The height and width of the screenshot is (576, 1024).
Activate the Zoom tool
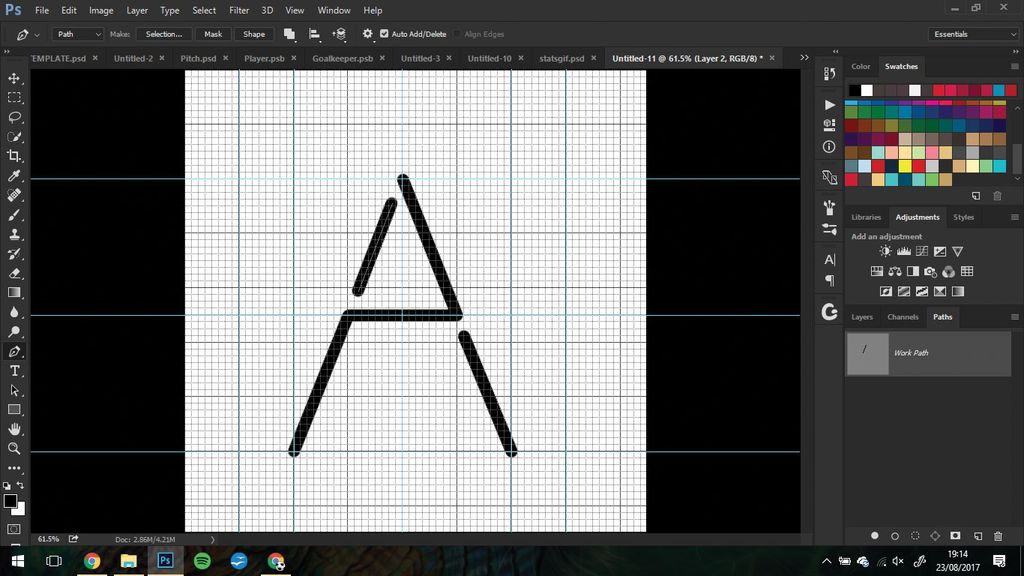pyautogui.click(x=13, y=449)
